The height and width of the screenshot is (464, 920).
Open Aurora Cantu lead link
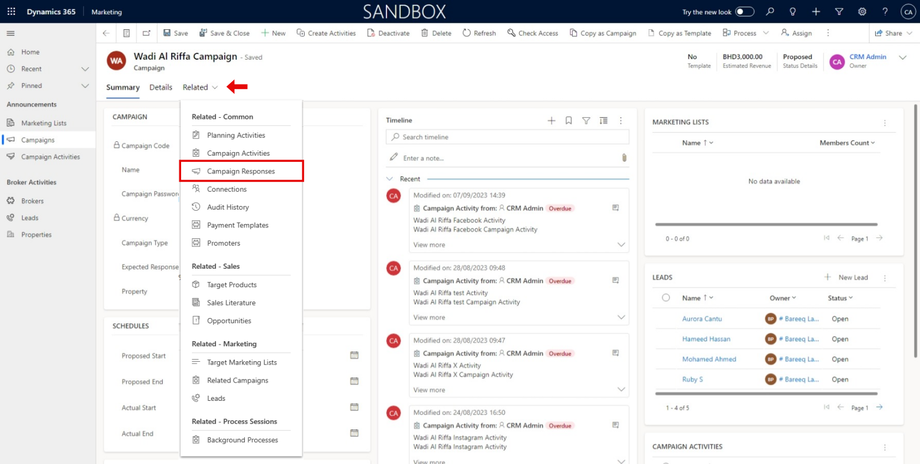[x=702, y=319]
